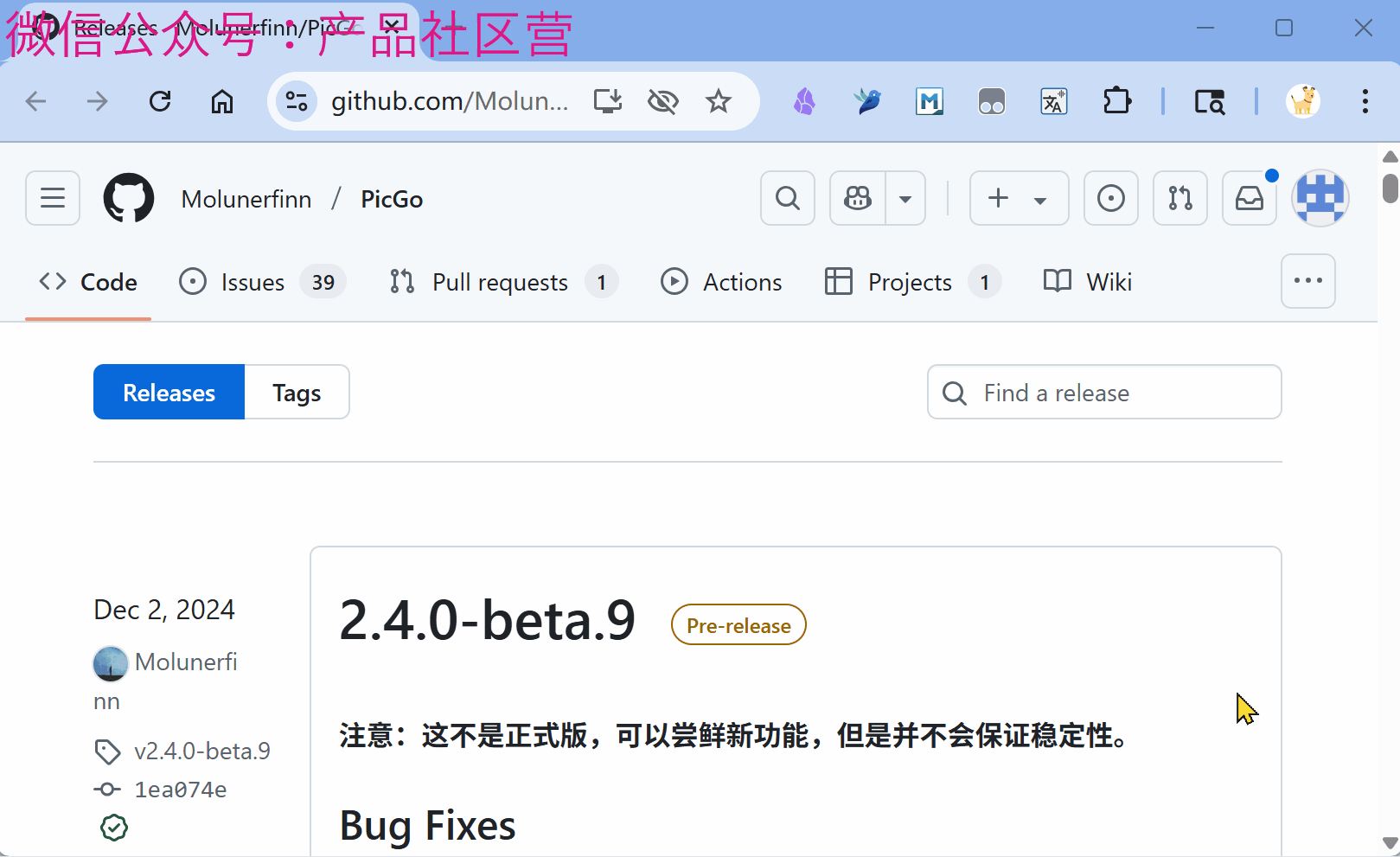The width and height of the screenshot is (1400, 857).
Task: Switch to the Issues tab
Action: point(252,283)
